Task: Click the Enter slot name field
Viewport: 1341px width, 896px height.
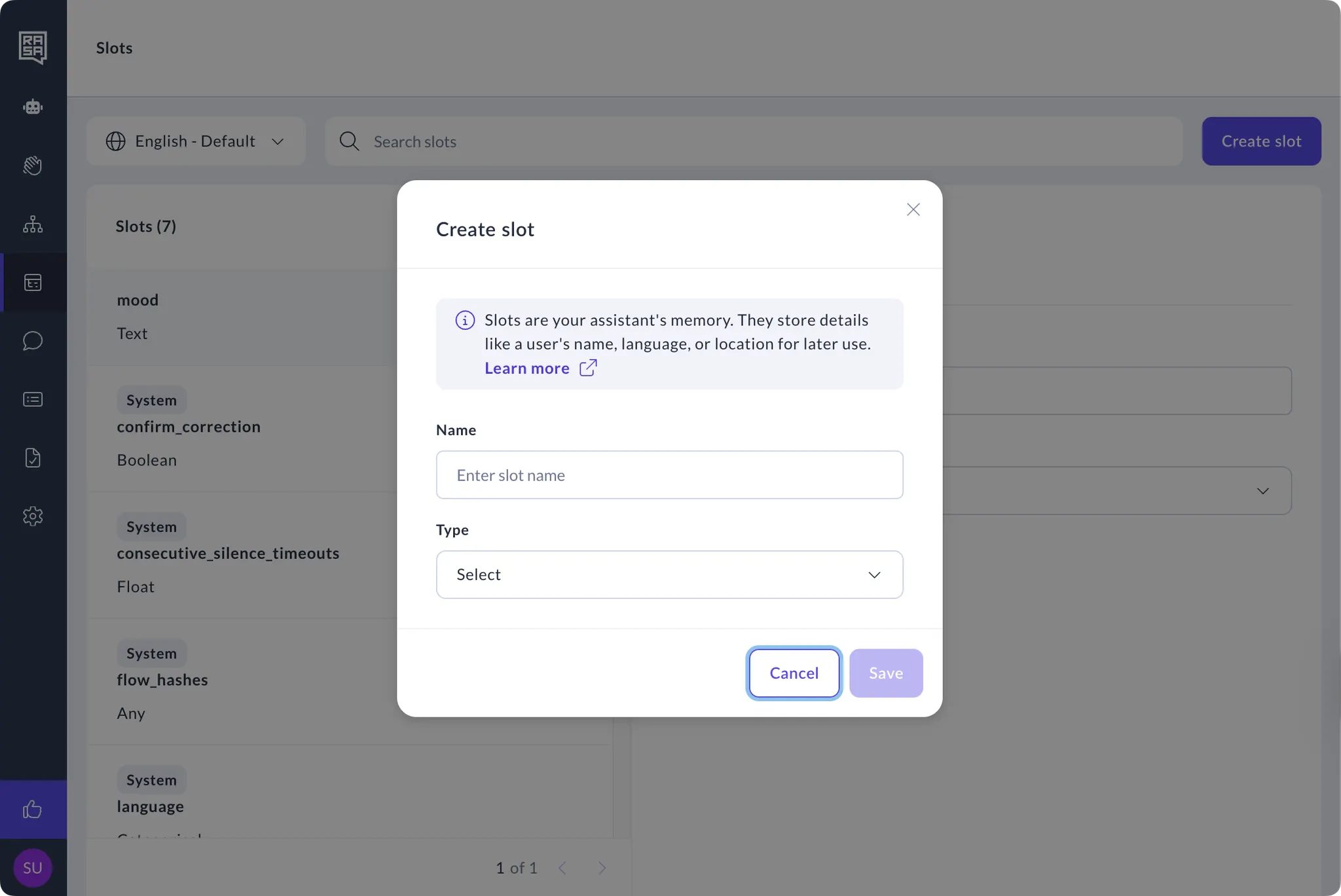Action: [669, 475]
